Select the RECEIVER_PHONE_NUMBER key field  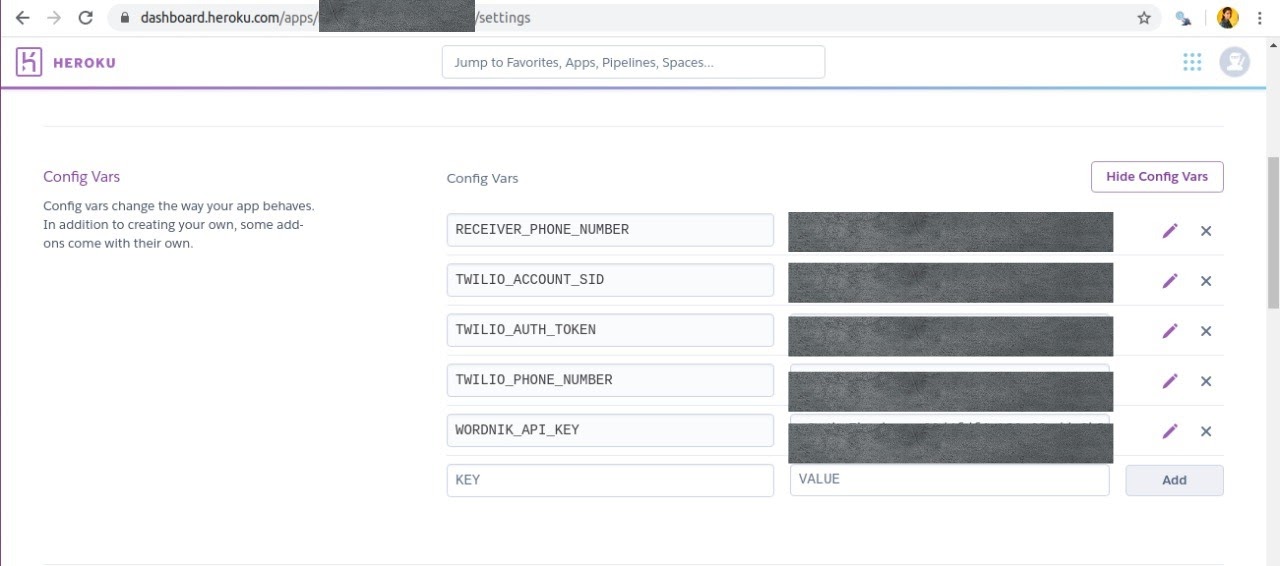click(x=610, y=230)
